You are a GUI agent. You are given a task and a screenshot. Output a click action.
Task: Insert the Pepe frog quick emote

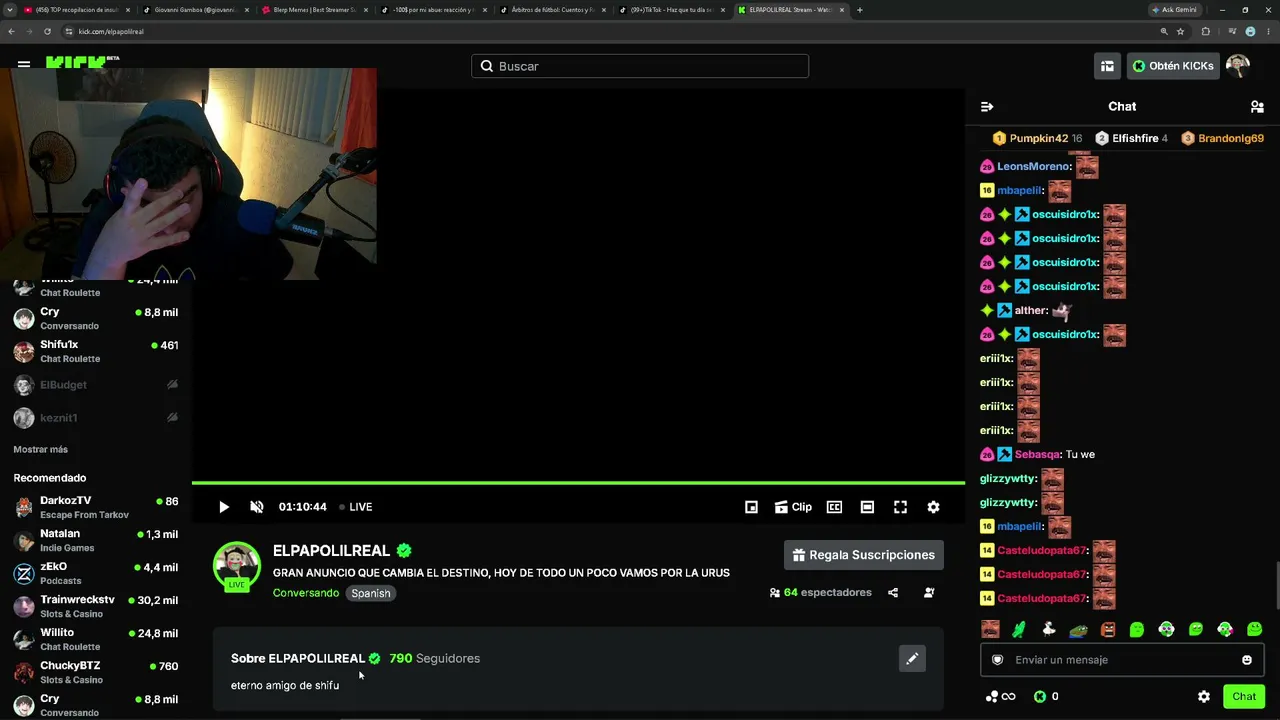[x=1078, y=629]
